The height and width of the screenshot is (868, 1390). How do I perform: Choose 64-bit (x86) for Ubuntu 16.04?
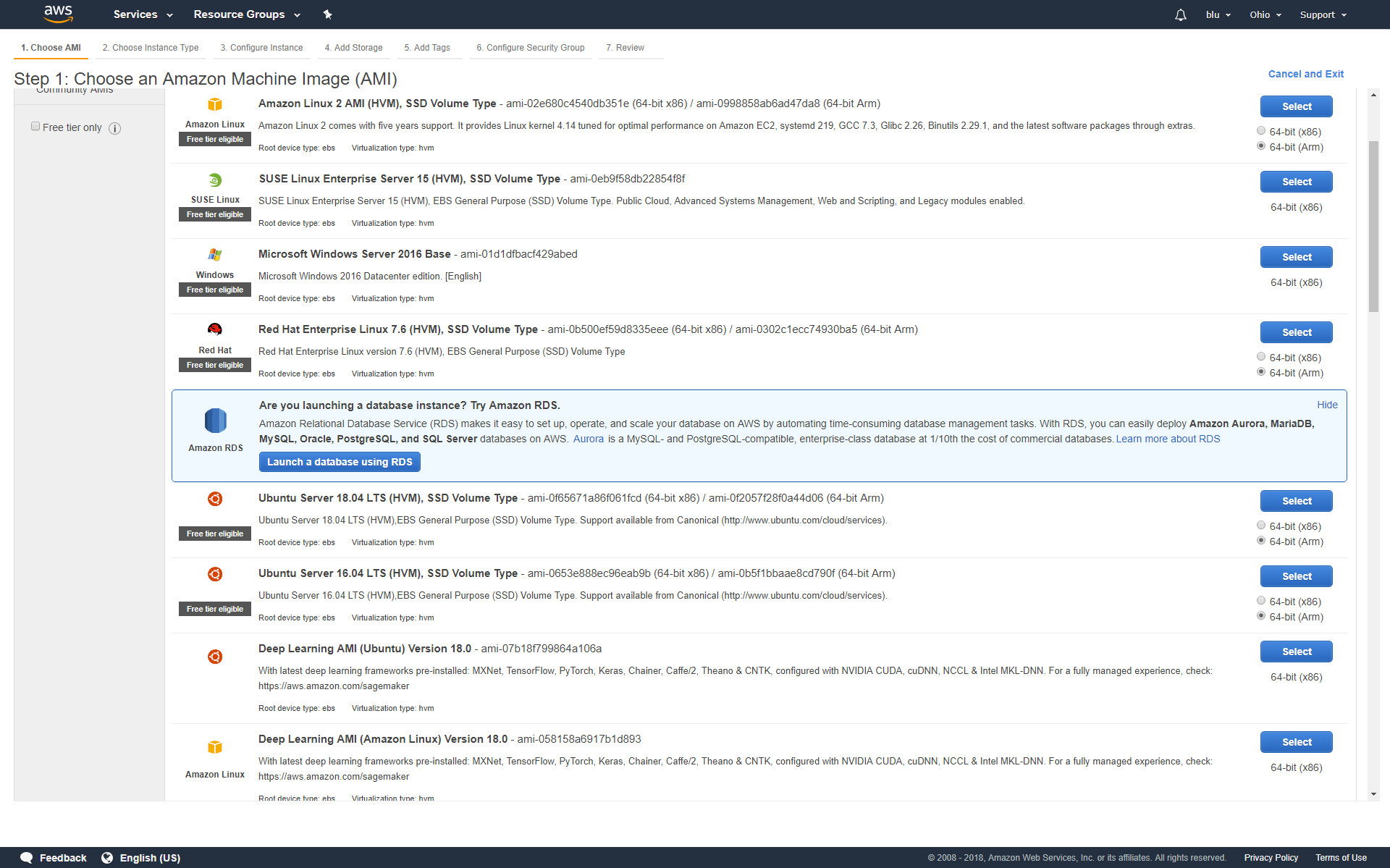1261,601
